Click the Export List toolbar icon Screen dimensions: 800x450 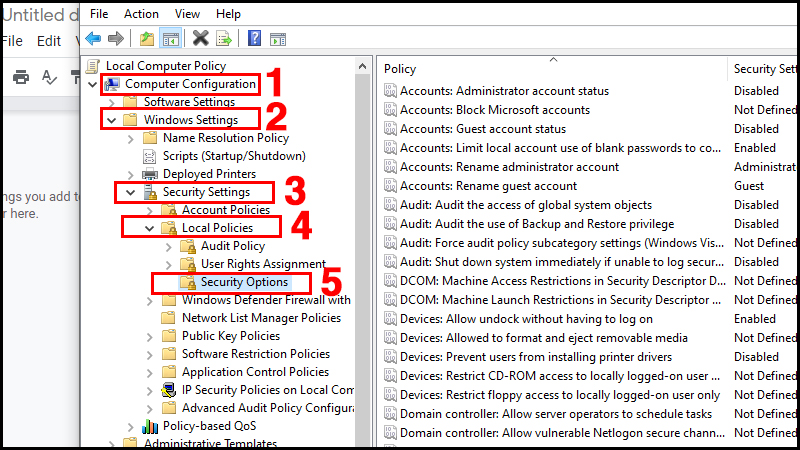pyautogui.click(x=224, y=39)
